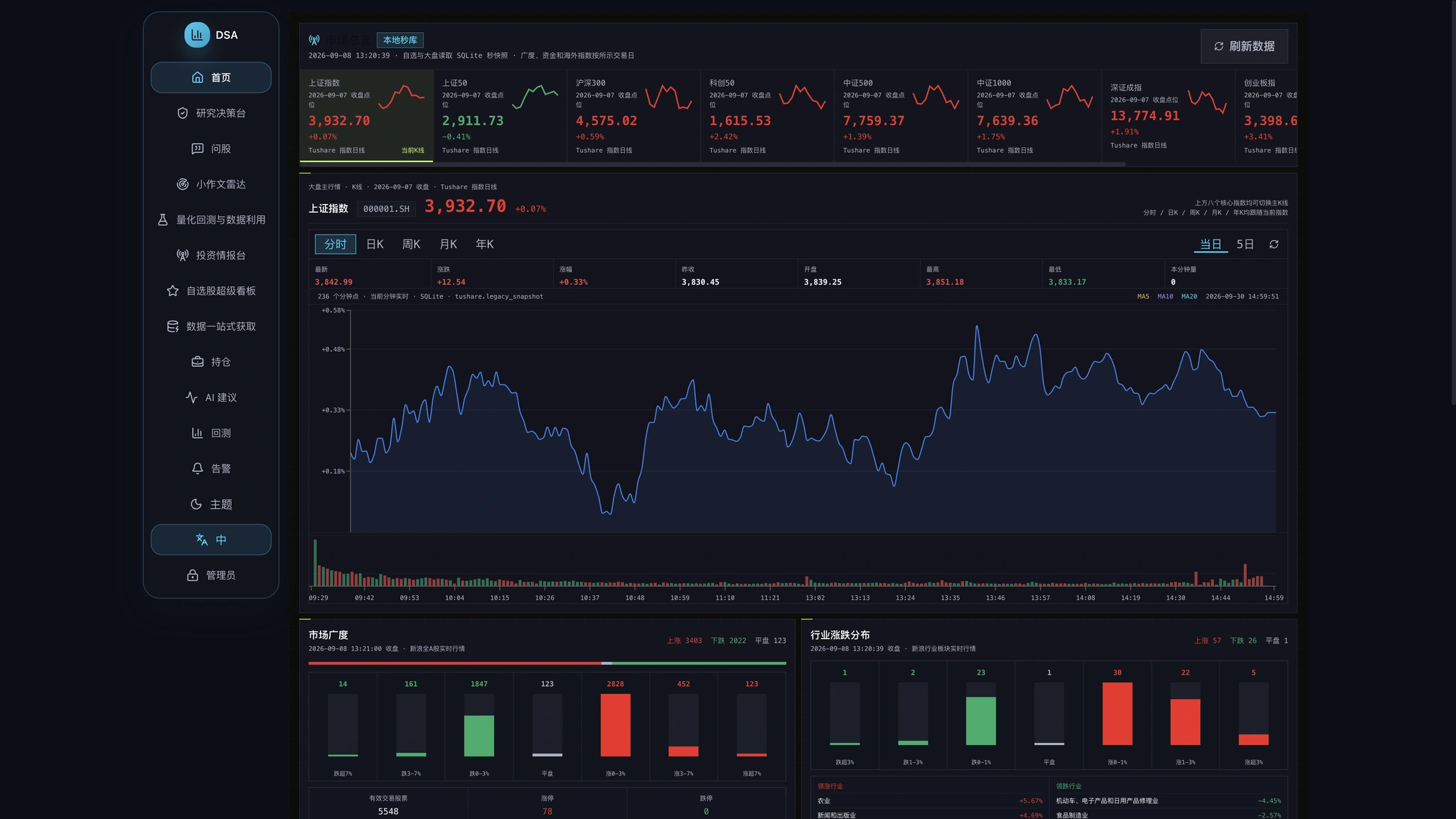The image size is (1456, 819).
Task: Select the 月K chart tab
Action: [448, 245]
